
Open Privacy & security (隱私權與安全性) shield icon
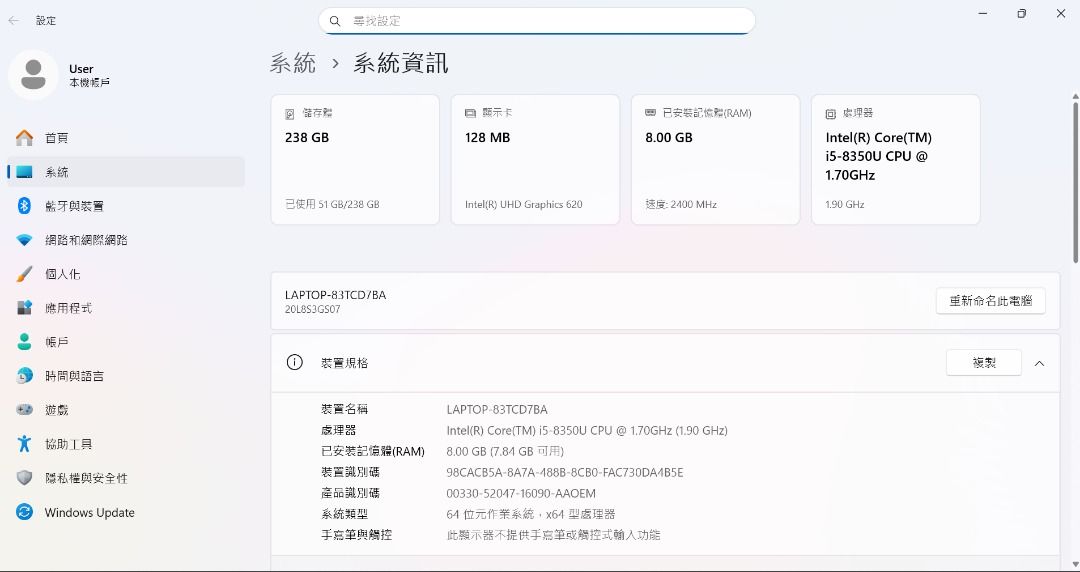click(x=25, y=478)
